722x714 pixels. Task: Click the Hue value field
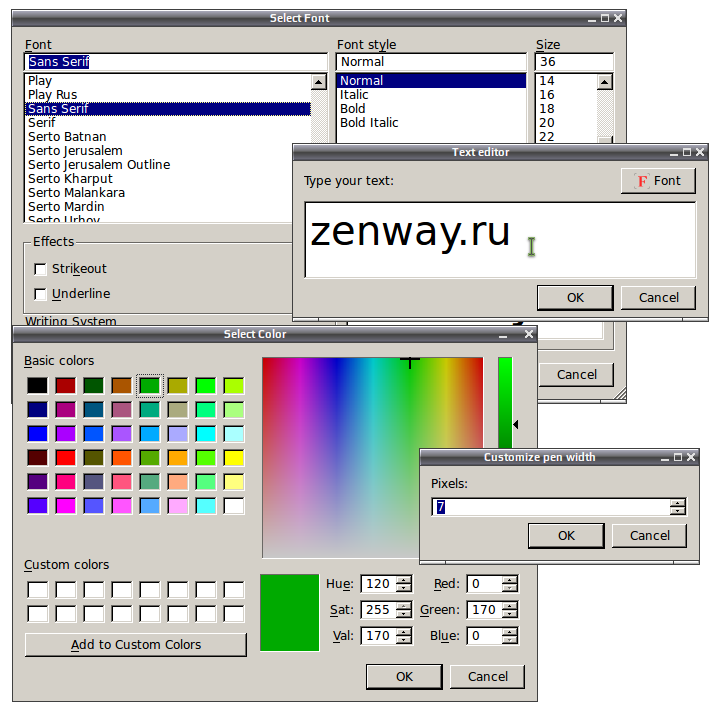coord(378,584)
